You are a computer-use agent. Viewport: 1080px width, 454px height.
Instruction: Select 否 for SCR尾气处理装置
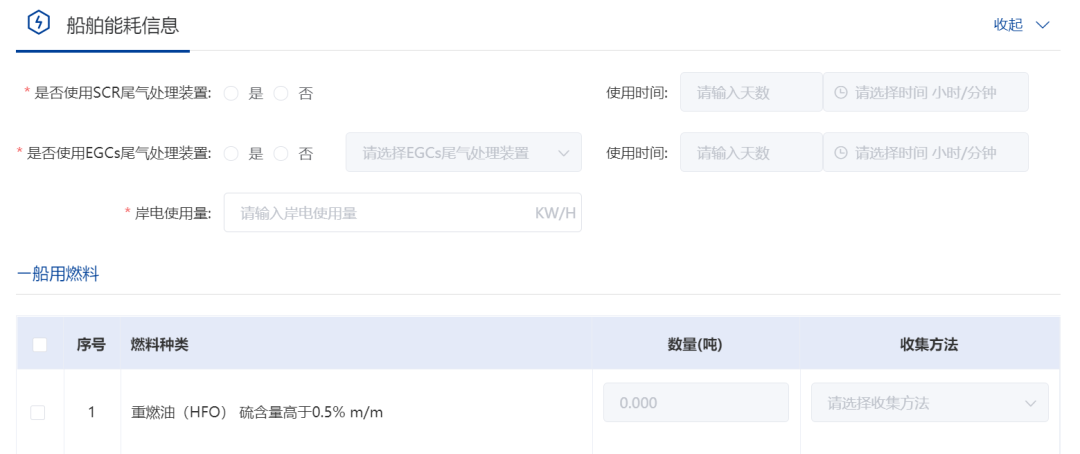280,94
